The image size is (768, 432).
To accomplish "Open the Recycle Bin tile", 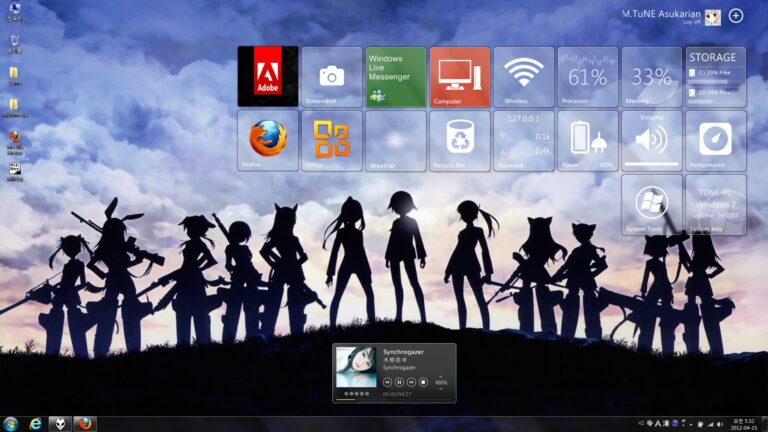I will 460,141.
